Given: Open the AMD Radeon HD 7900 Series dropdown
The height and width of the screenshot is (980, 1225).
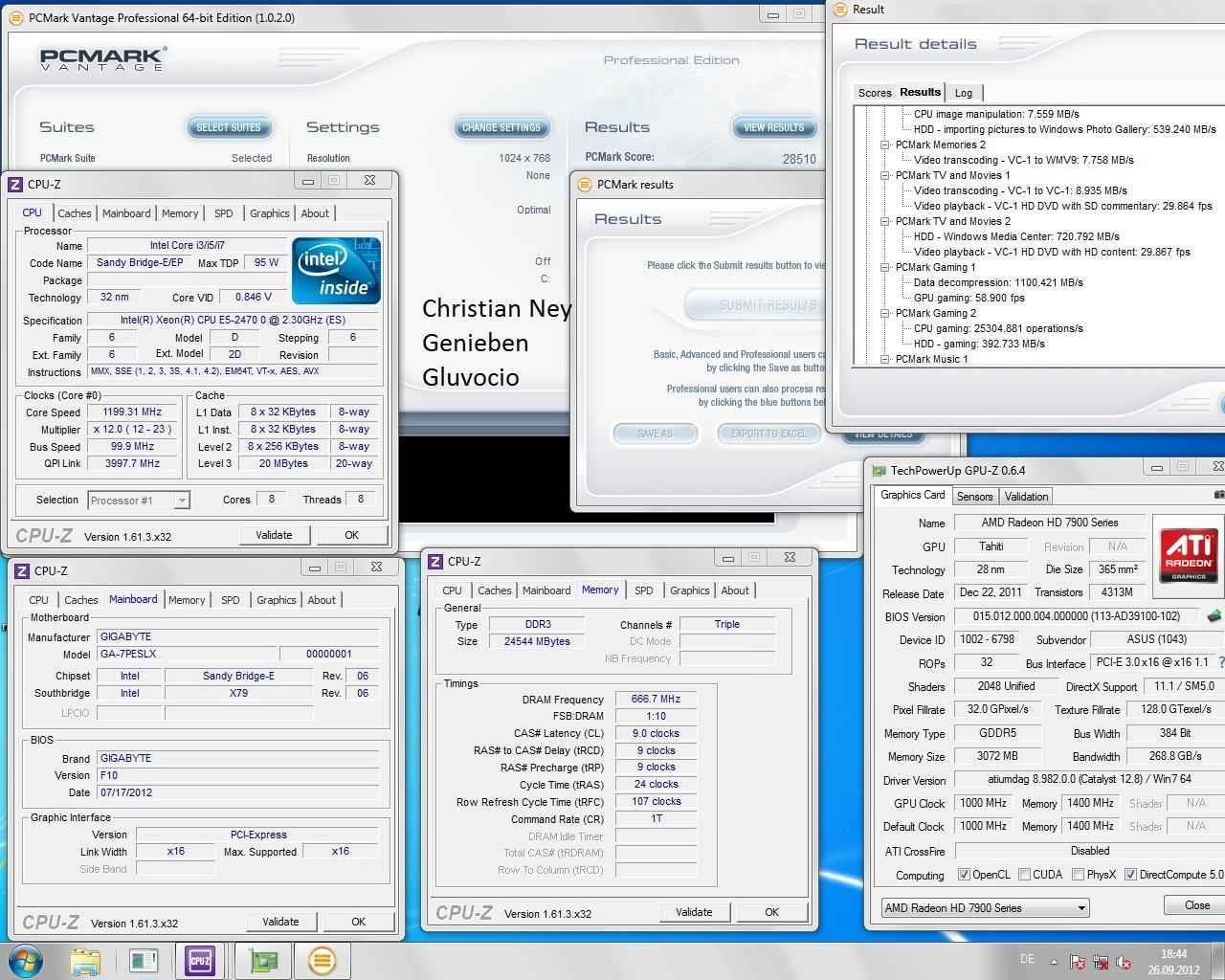Looking at the screenshot, I should 985,907.
